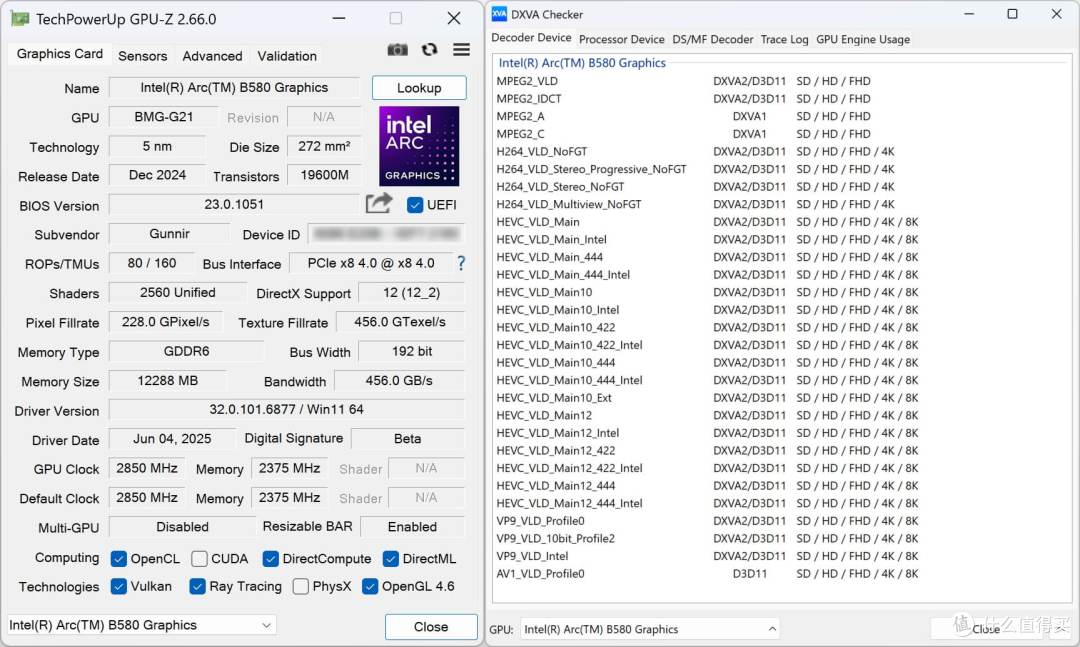The height and width of the screenshot is (647, 1080).
Task: Take a screenshot with GPU-Z camera icon
Action: (397, 50)
